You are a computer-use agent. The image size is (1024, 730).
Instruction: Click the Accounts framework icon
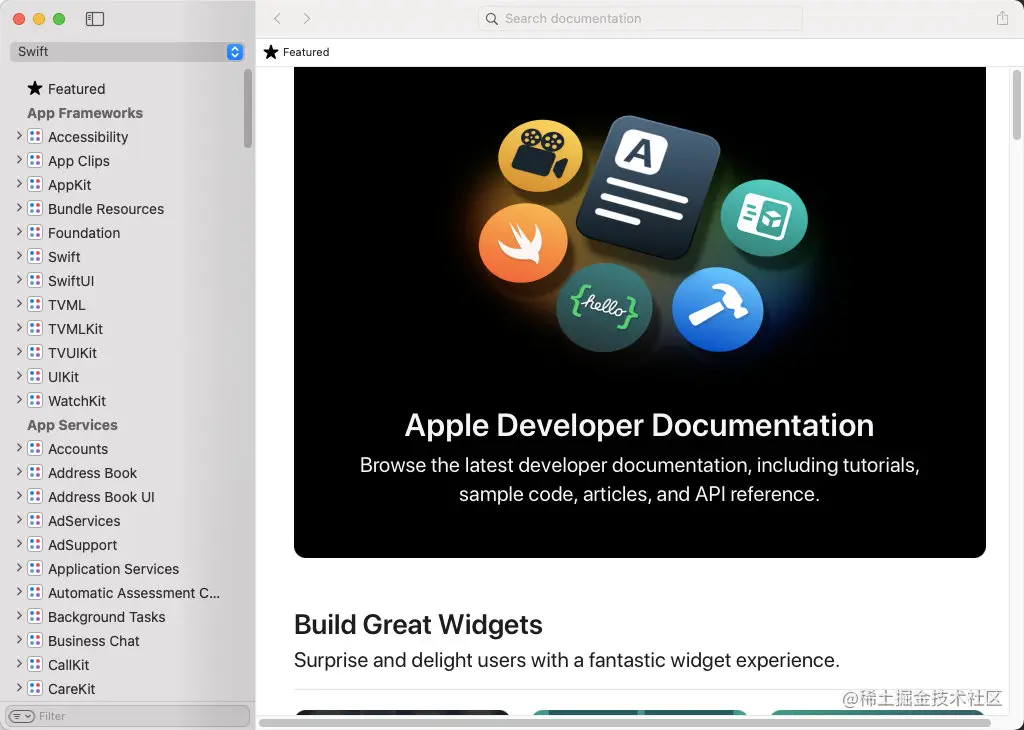pyautogui.click(x=35, y=449)
